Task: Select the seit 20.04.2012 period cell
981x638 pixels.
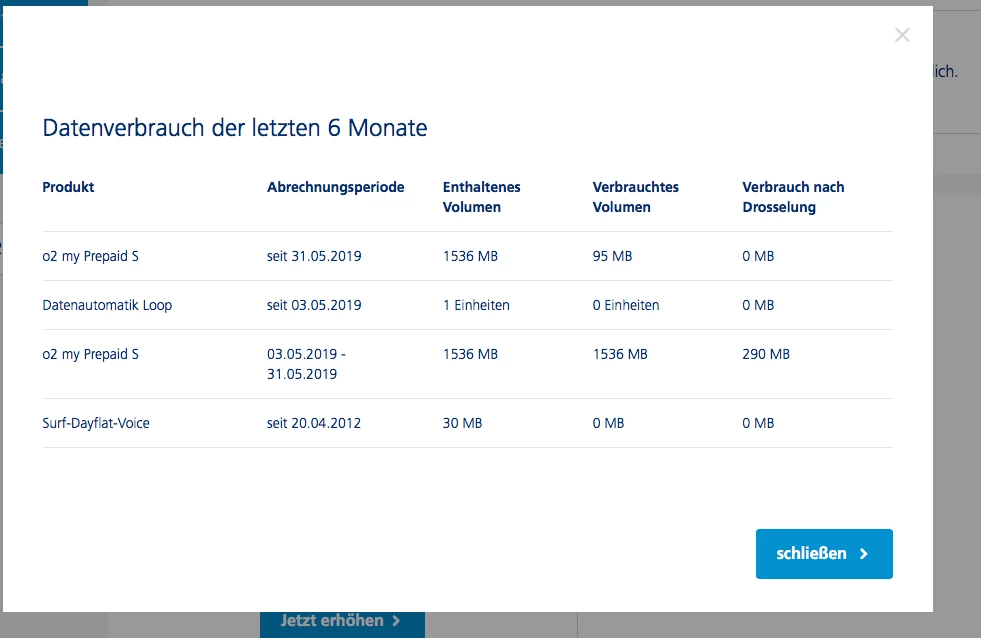Action: click(314, 423)
